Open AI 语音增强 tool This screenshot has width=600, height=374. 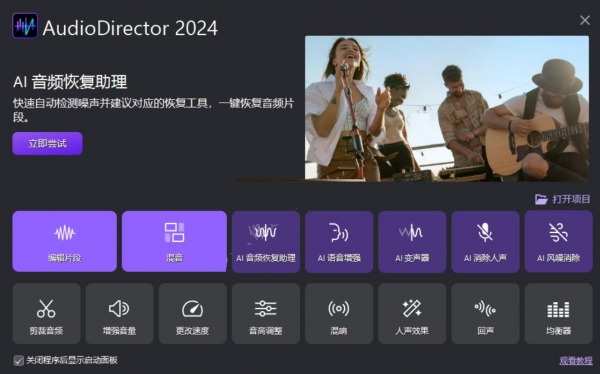click(339, 242)
